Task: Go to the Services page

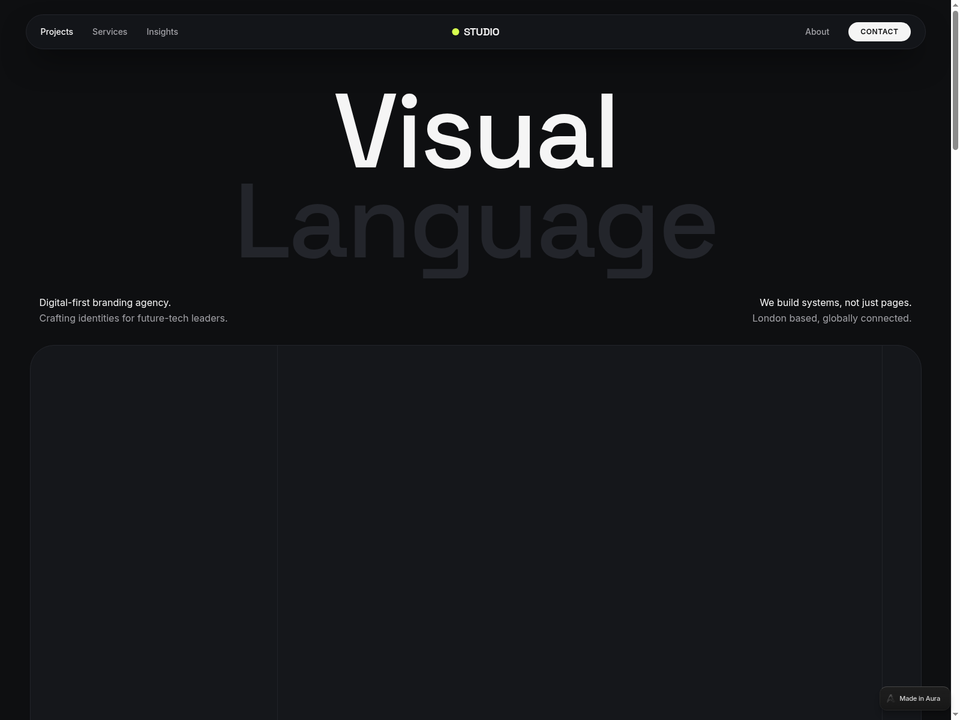Action: click(x=110, y=32)
